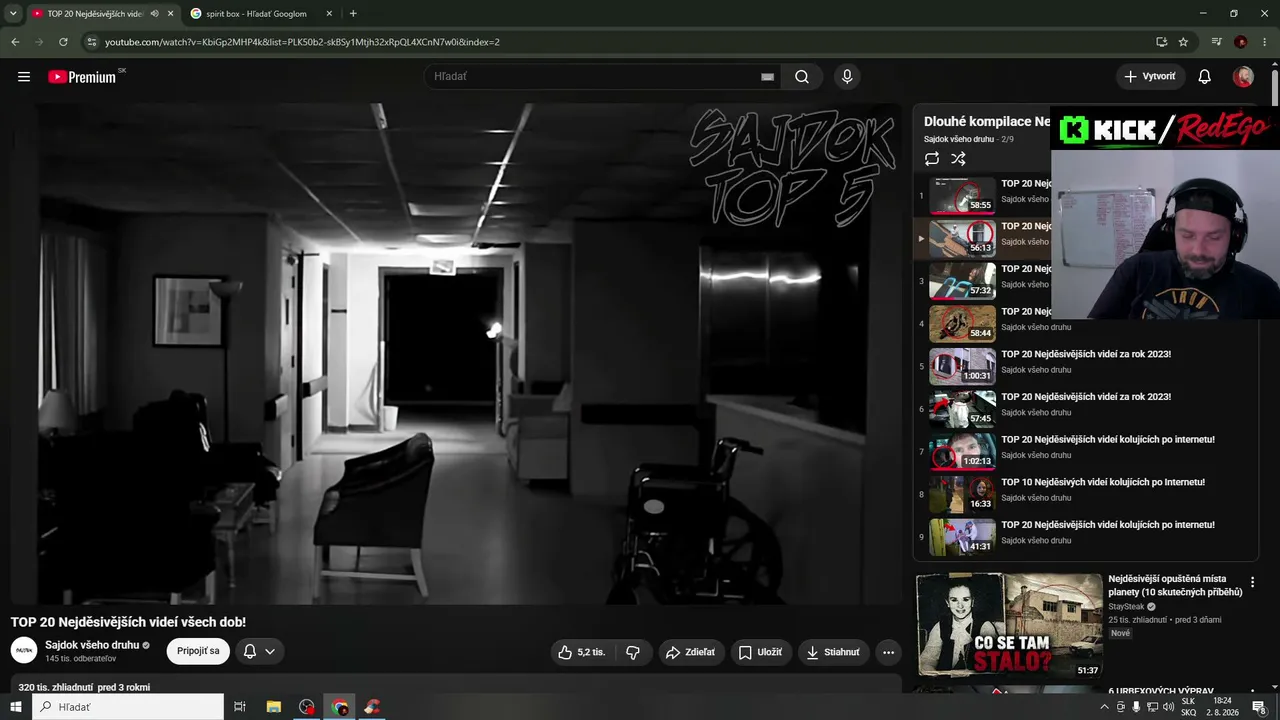Screen dimensions: 1280x720
Task: Open a new Chrome tab
Action: (x=353, y=14)
